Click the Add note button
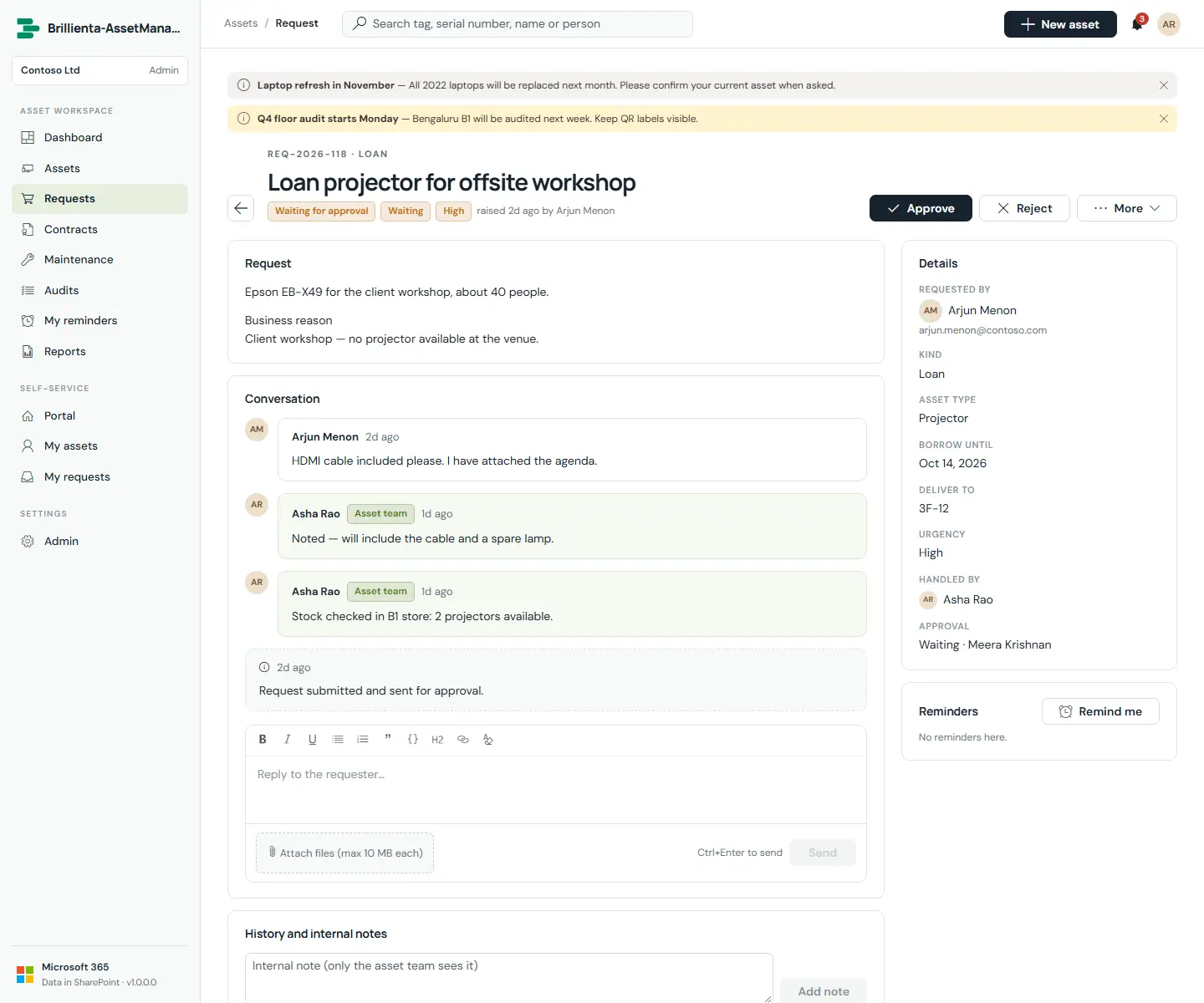1204x1003 pixels. pos(824,991)
